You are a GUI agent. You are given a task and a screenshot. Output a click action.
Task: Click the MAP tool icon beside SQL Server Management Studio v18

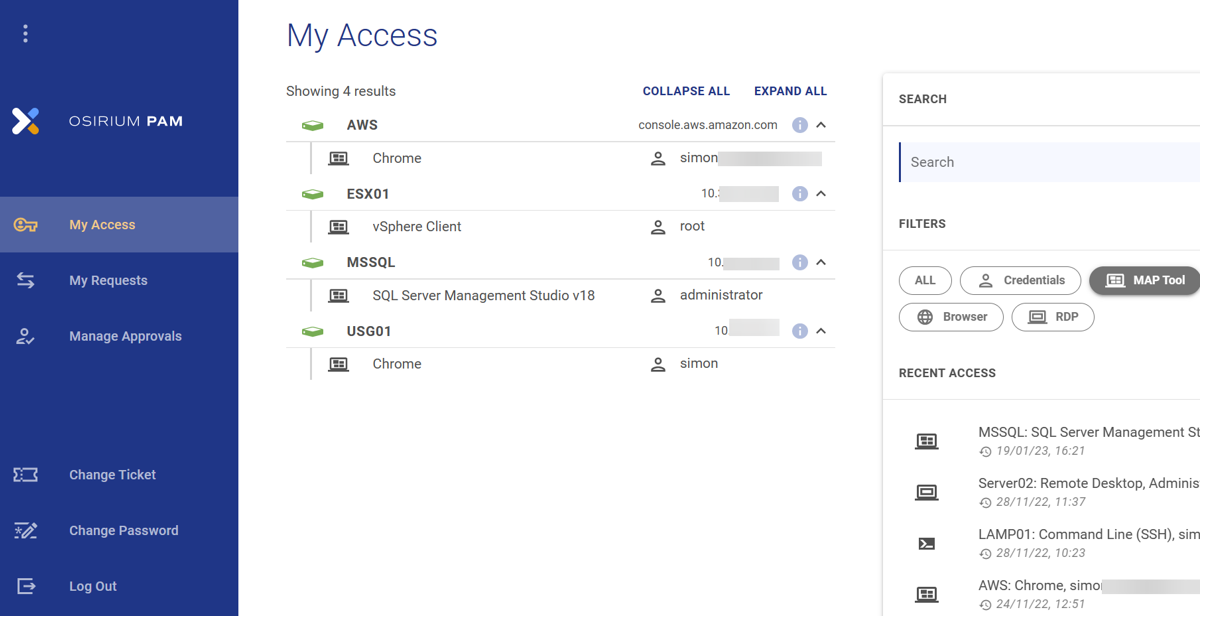click(338, 295)
